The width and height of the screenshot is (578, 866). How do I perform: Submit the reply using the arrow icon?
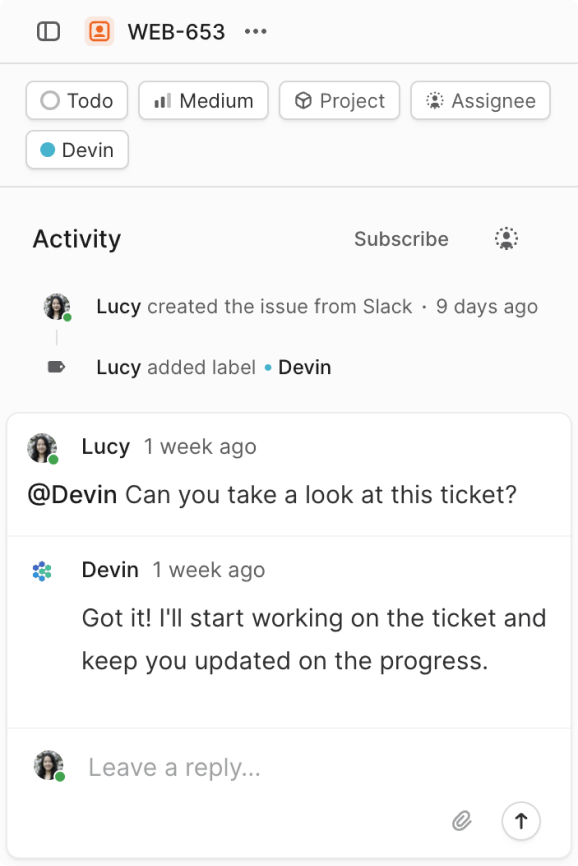[x=521, y=821]
